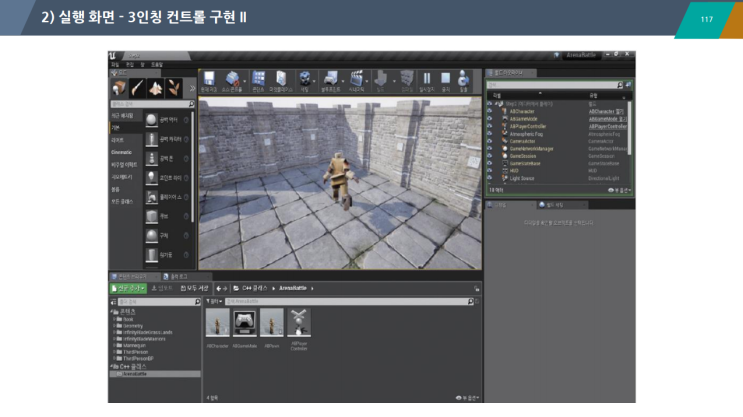Toggle visibility eye for CameraActor

(x=490, y=141)
